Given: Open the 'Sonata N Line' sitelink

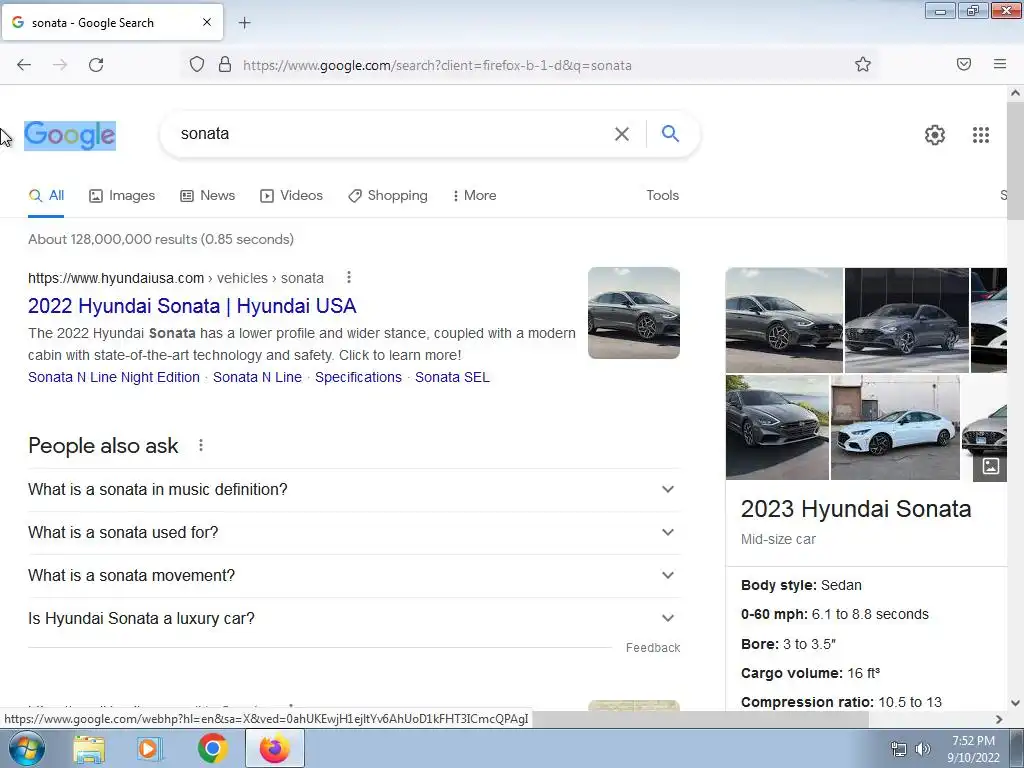Looking at the screenshot, I should point(257,377).
